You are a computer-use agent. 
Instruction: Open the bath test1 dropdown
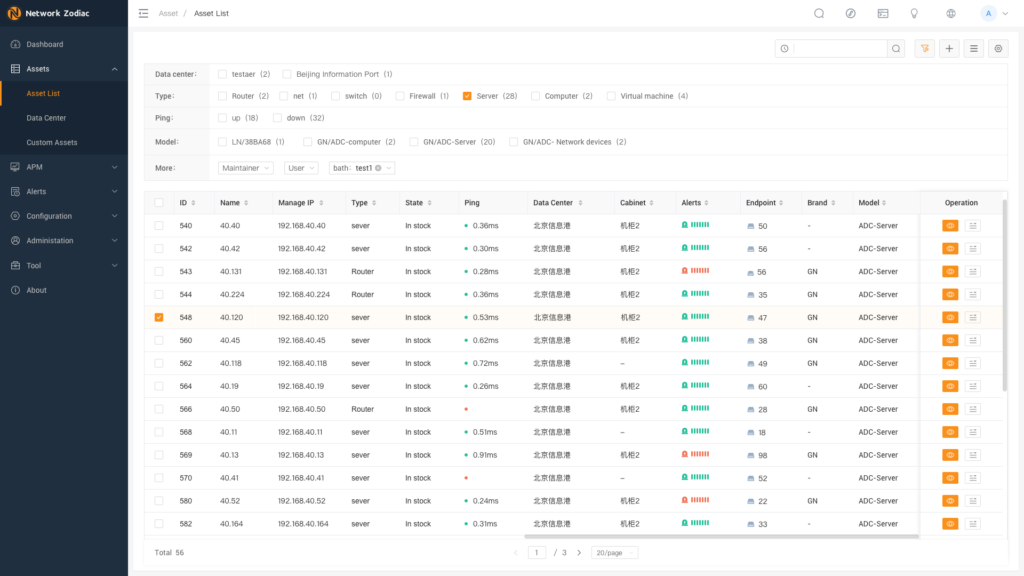click(362, 168)
